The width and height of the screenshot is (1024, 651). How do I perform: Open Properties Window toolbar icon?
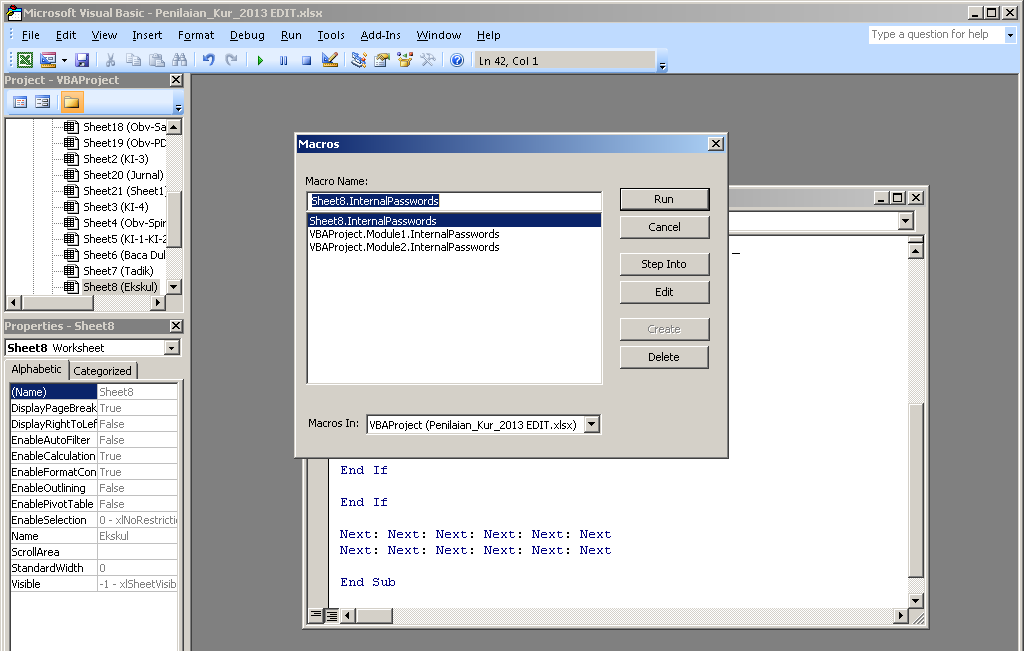[381, 60]
